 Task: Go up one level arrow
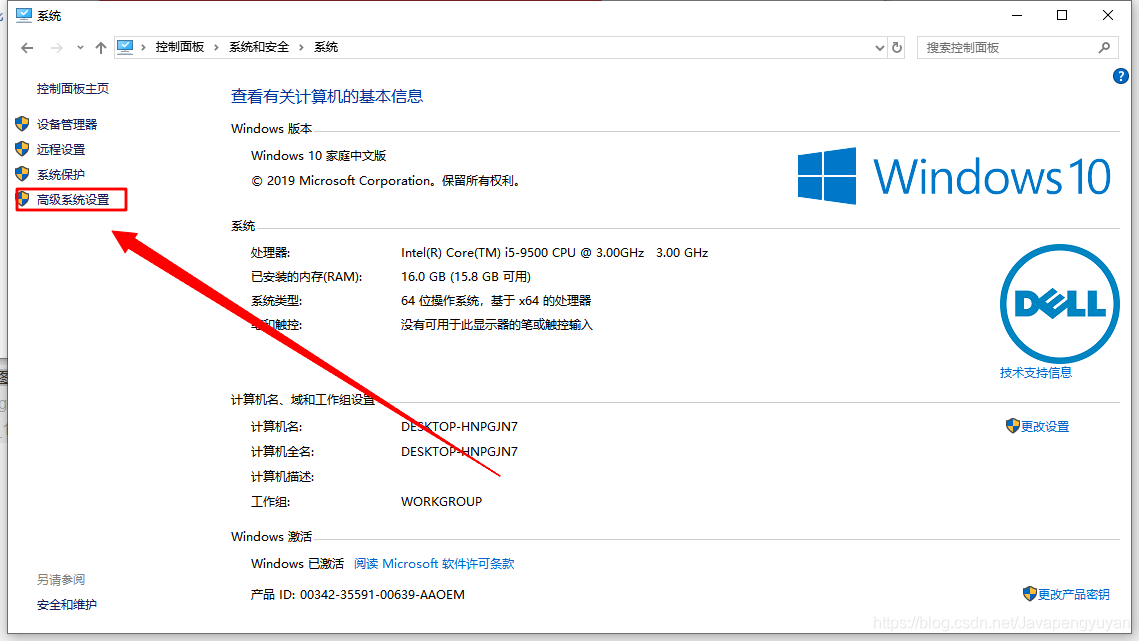tap(101, 48)
